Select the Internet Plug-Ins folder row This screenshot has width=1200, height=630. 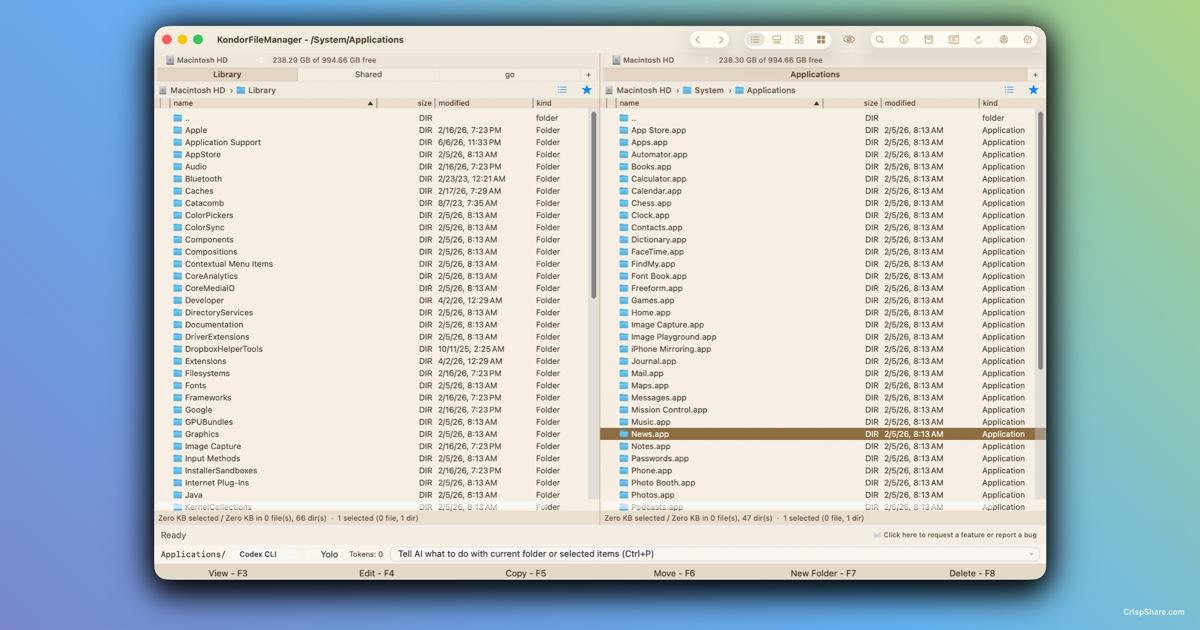374,483
